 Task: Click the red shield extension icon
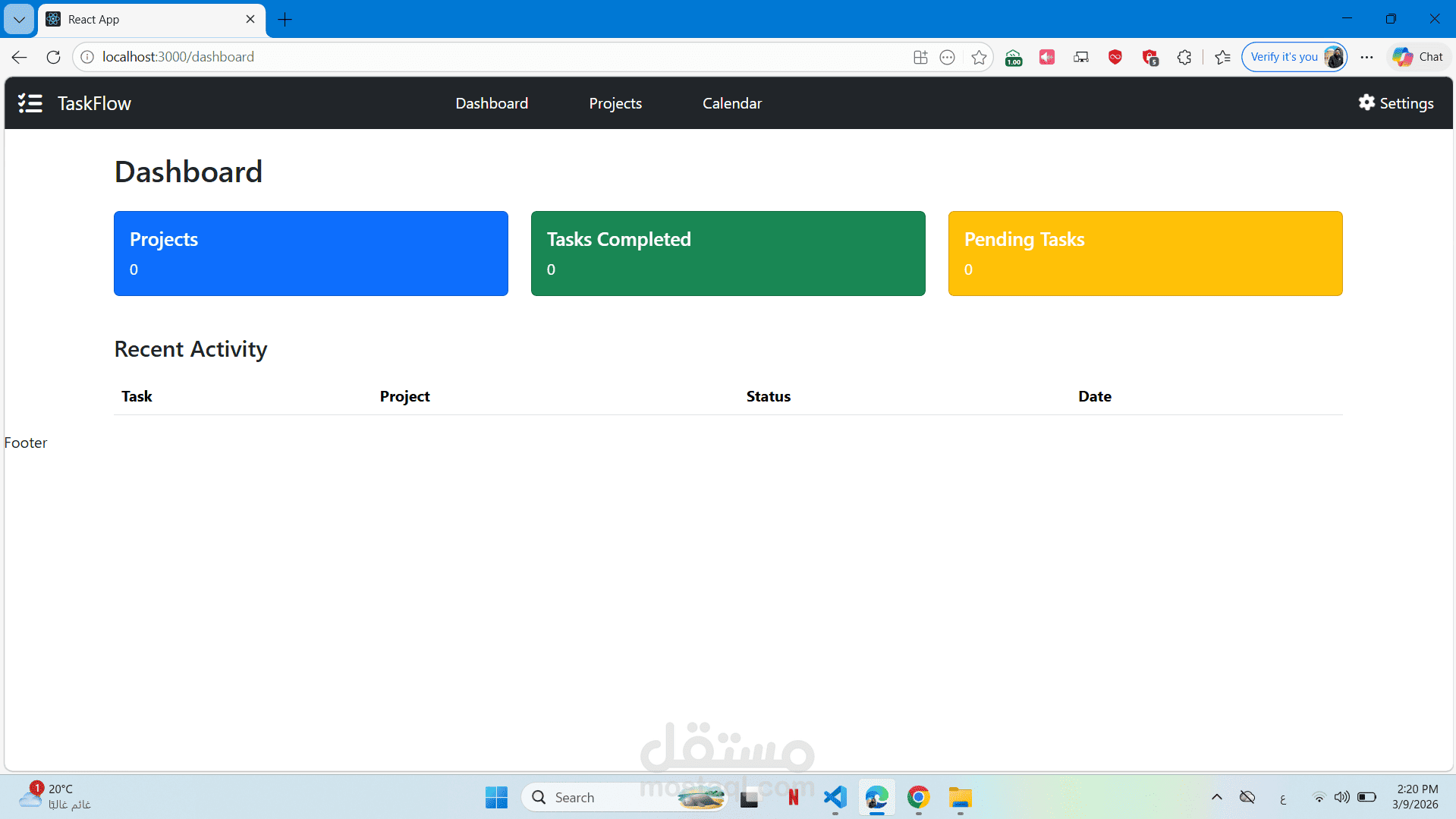[1115, 57]
